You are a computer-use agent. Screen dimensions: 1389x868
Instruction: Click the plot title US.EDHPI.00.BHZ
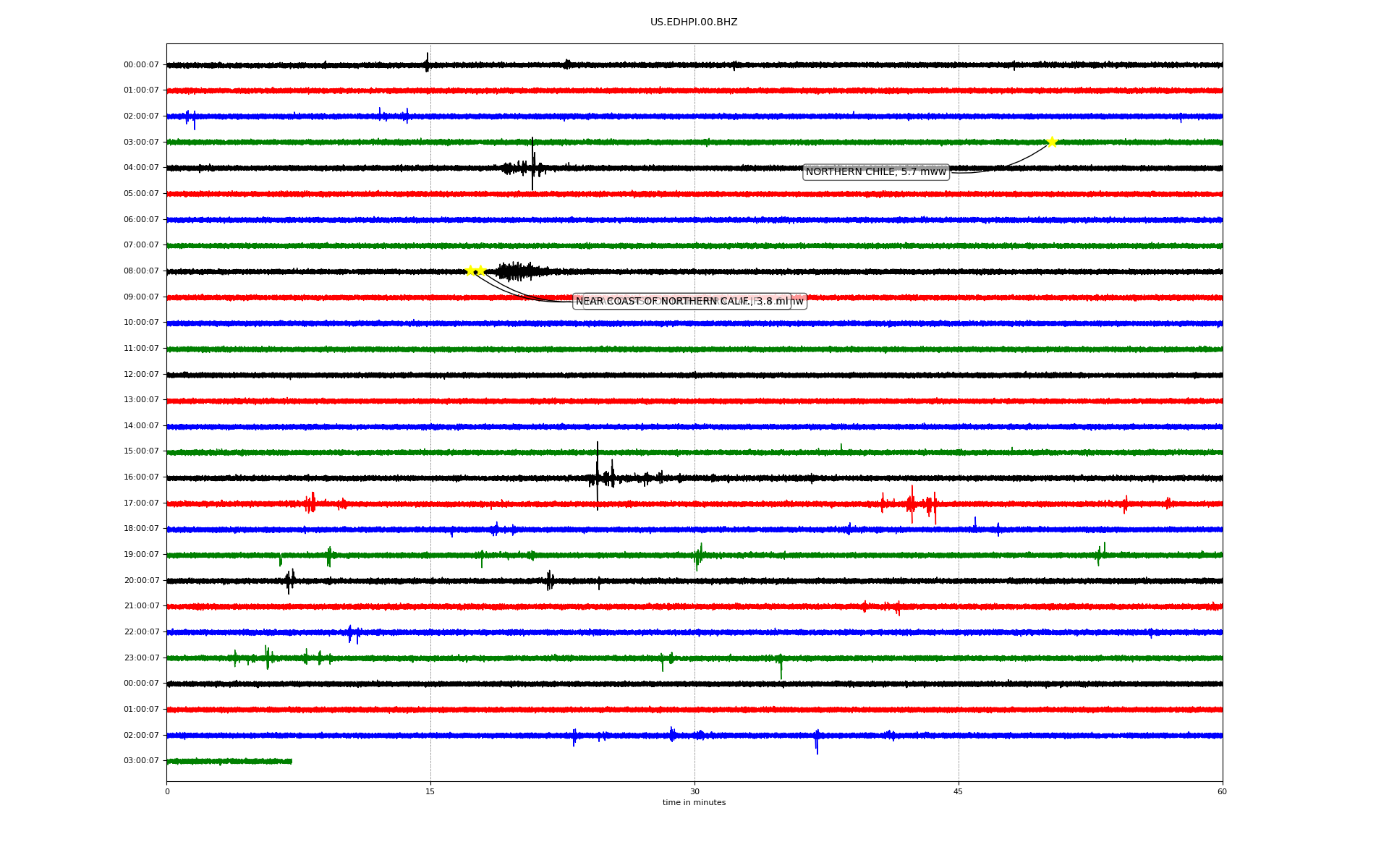694,22
